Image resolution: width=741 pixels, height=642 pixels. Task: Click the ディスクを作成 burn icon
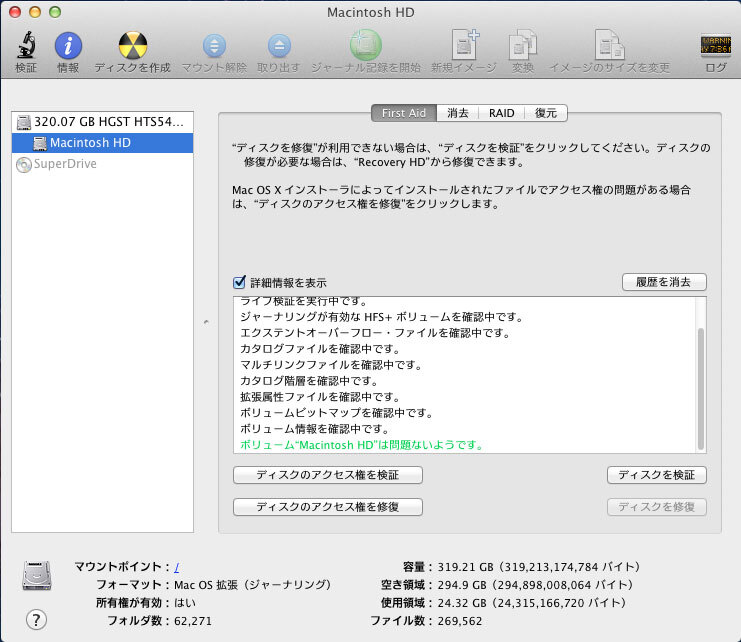(x=133, y=46)
